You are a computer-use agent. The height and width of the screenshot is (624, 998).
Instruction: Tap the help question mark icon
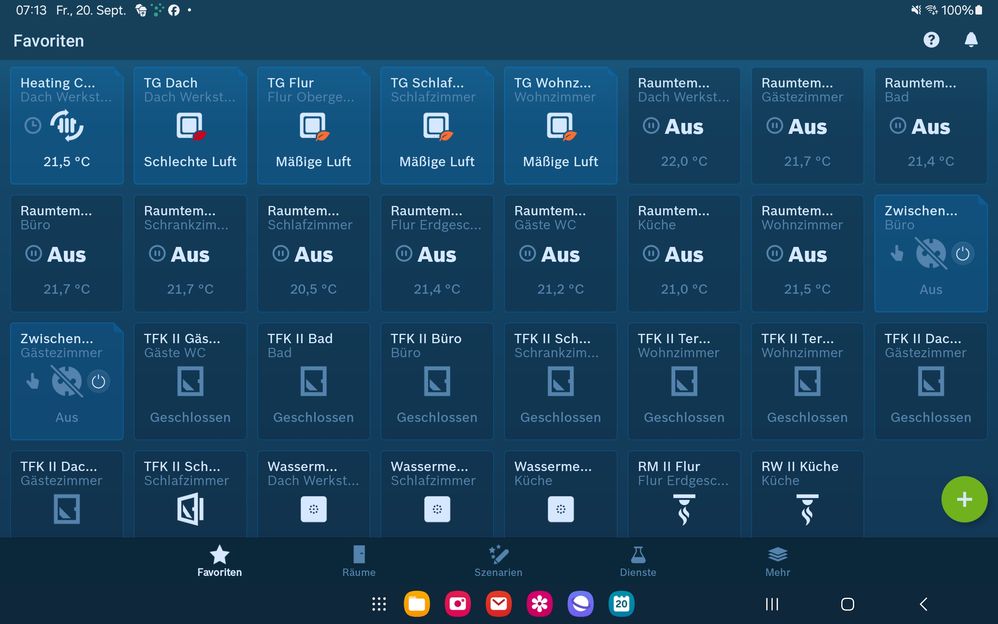[x=931, y=40]
